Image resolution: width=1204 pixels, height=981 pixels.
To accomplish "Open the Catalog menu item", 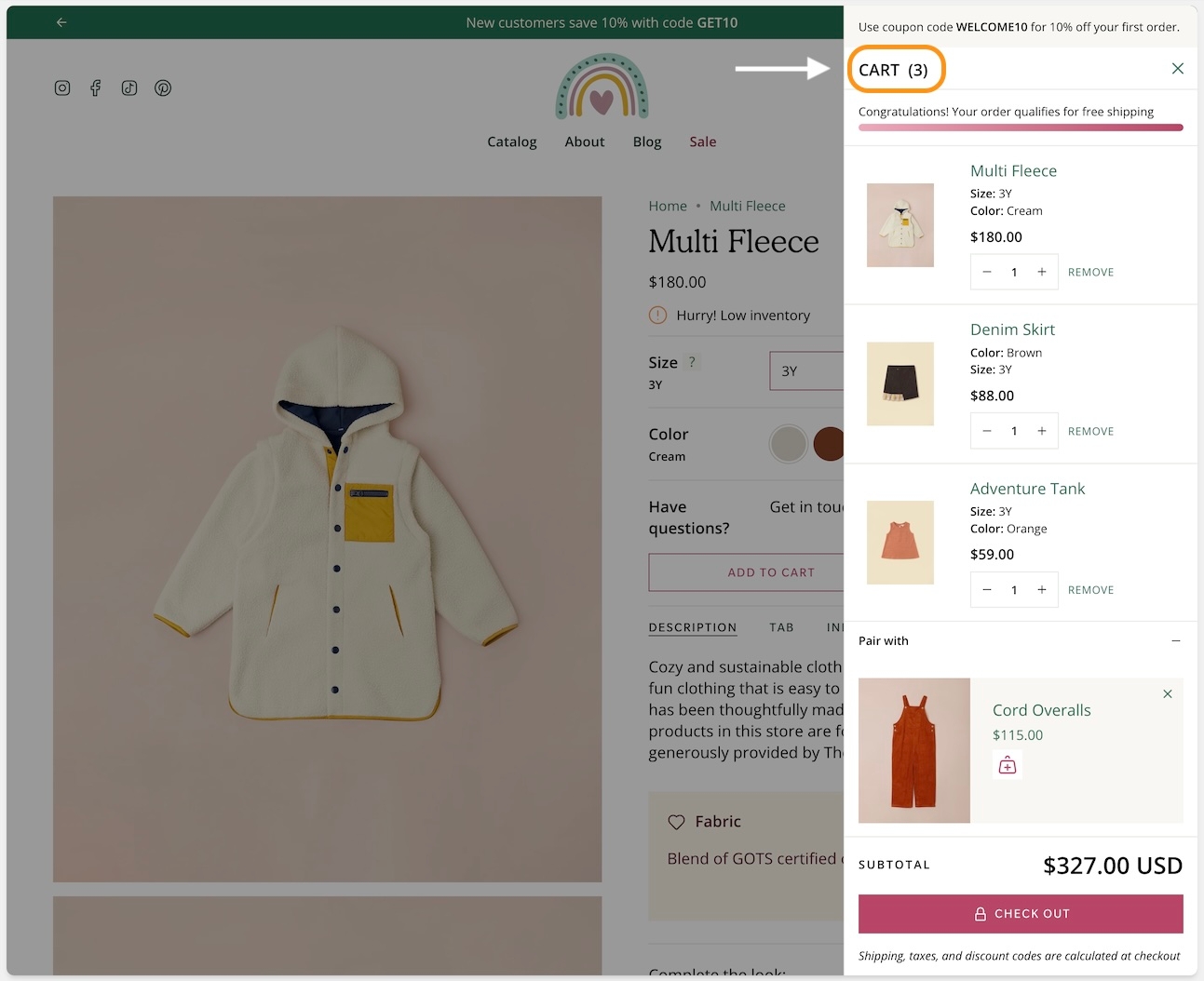I will click(x=511, y=141).
